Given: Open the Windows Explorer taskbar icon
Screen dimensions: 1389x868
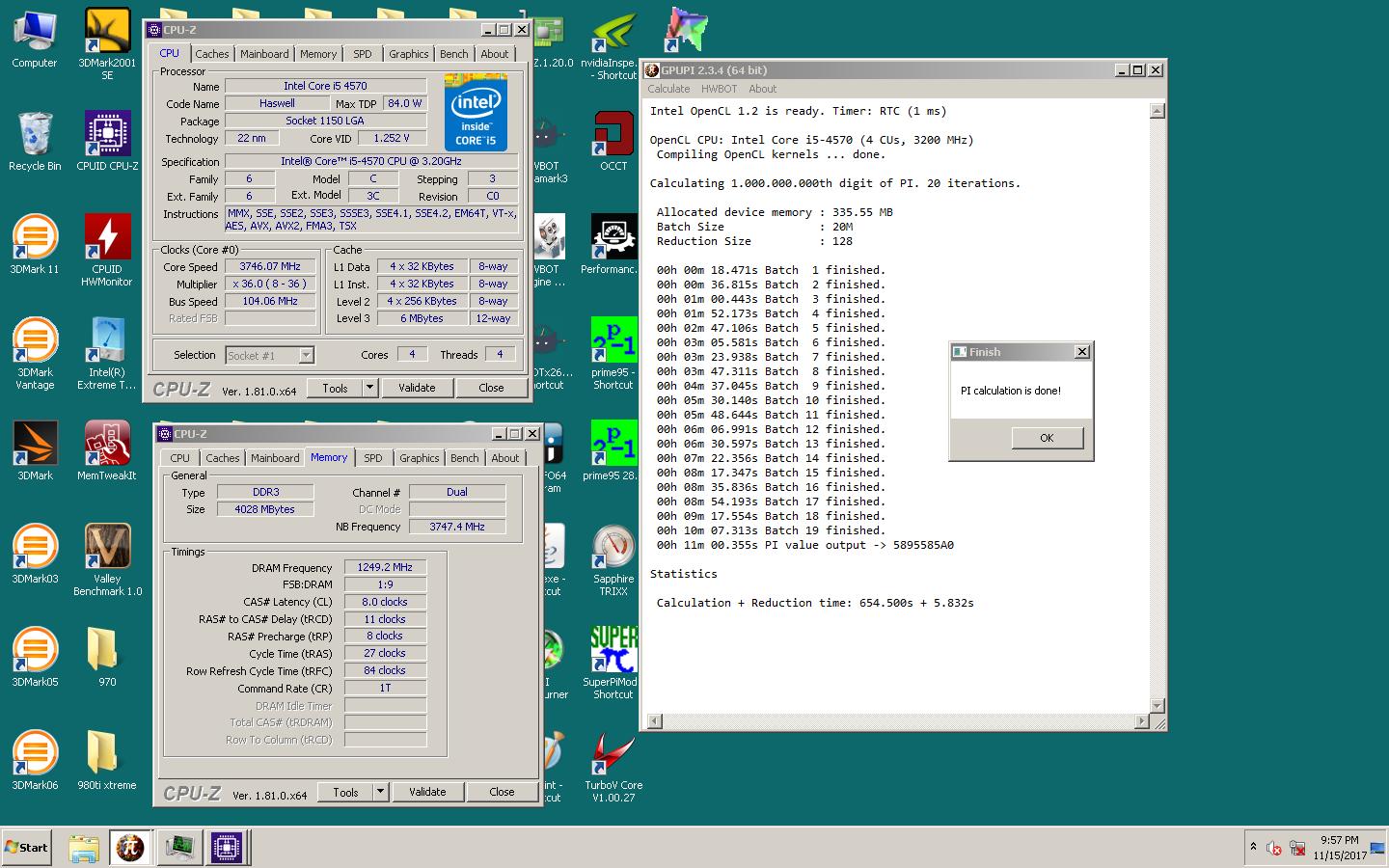Looking at the screenshot, I should (x=84, y=848).
